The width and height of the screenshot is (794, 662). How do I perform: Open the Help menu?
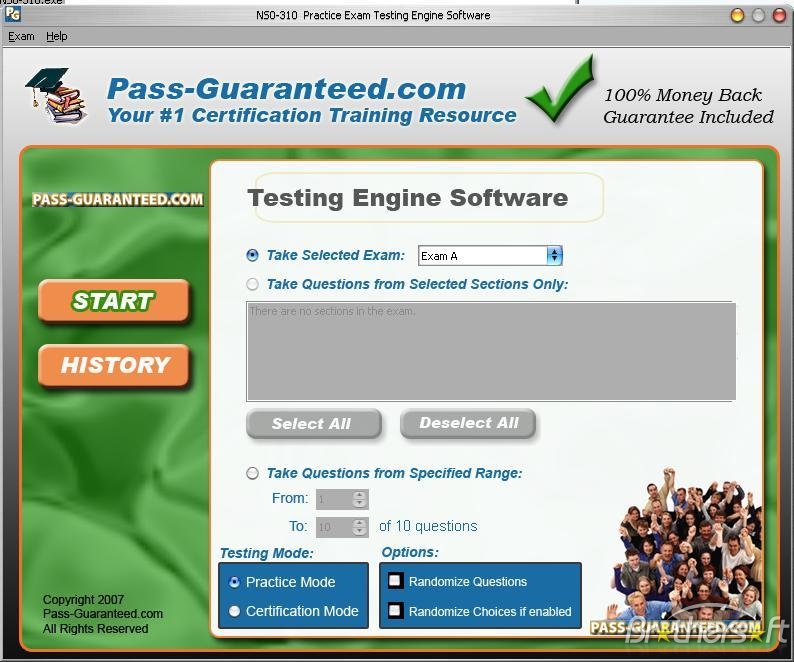pyautogui.click(x=57, y=36)
